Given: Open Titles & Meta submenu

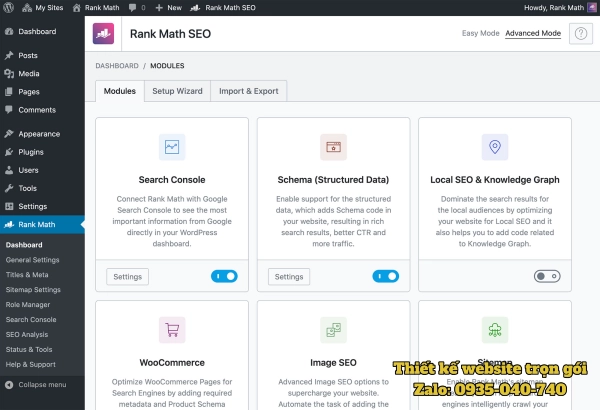Looking at the screenshot, I should (x=27, y=275).
